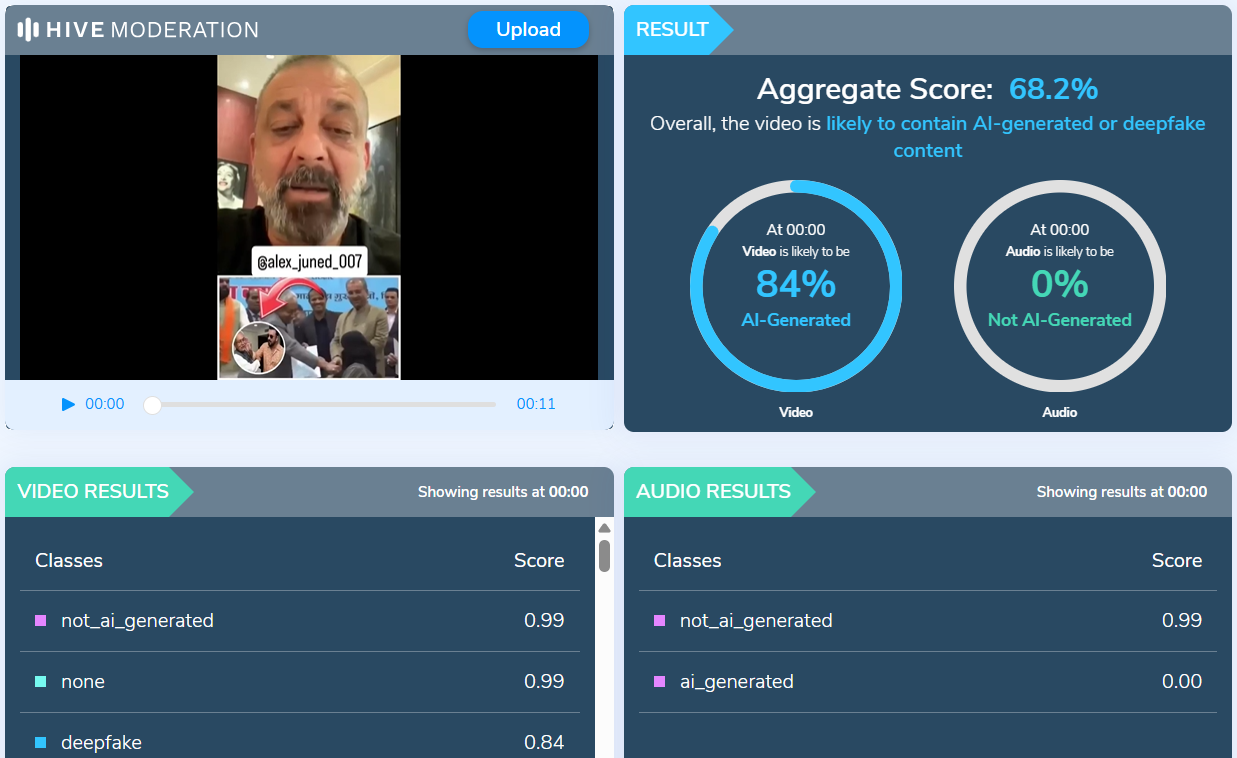Open the RESULT panel header tab
The height and width of the screenshot is (758, 1237).
(x=673, y=30)
